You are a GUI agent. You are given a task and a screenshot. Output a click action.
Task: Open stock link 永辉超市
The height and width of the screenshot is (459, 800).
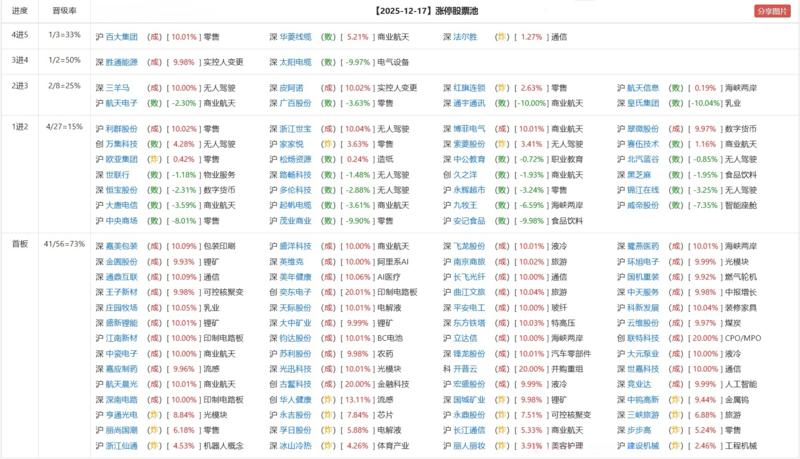click(469, 190)
